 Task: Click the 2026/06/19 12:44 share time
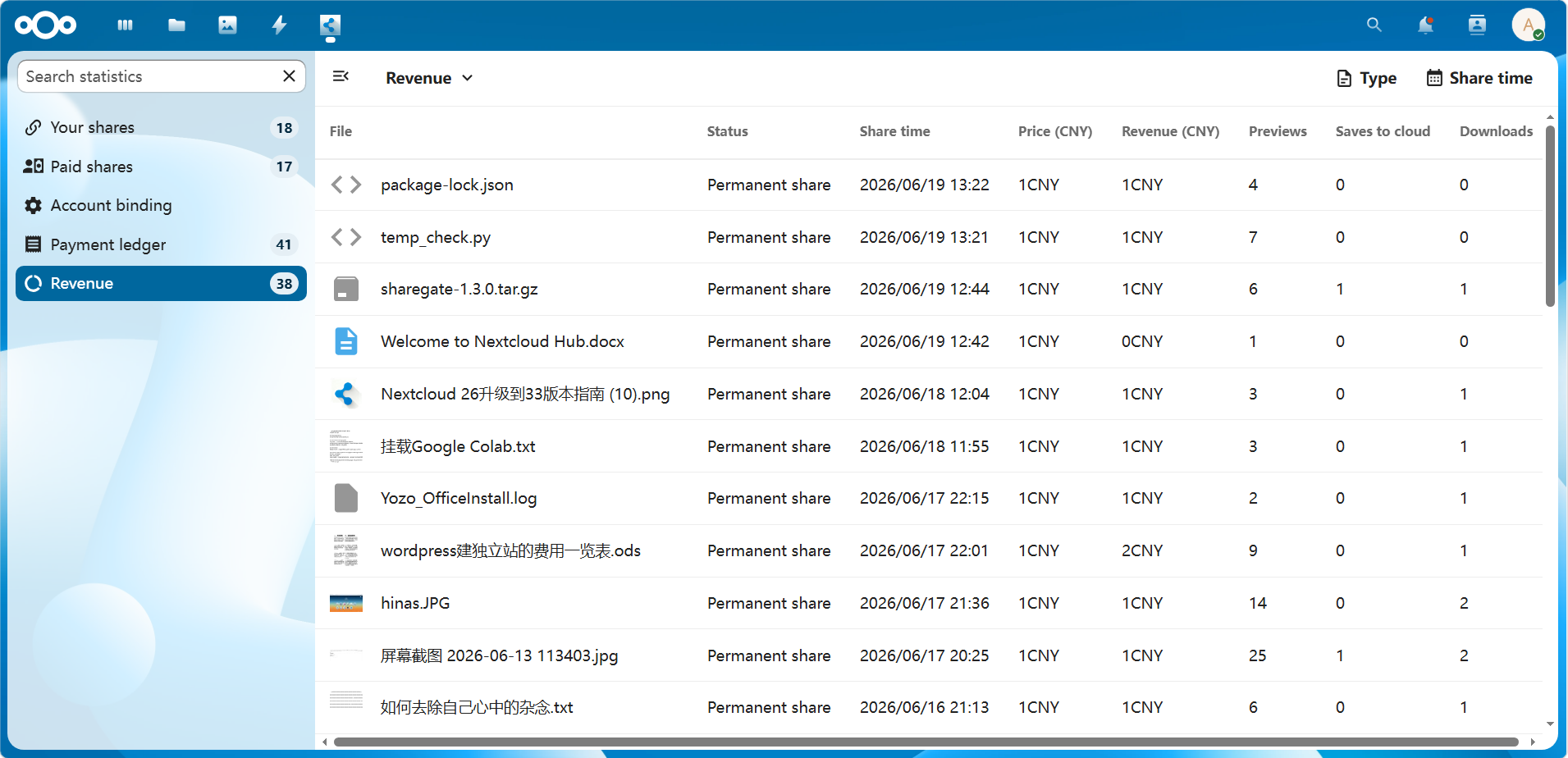[925, 289]
